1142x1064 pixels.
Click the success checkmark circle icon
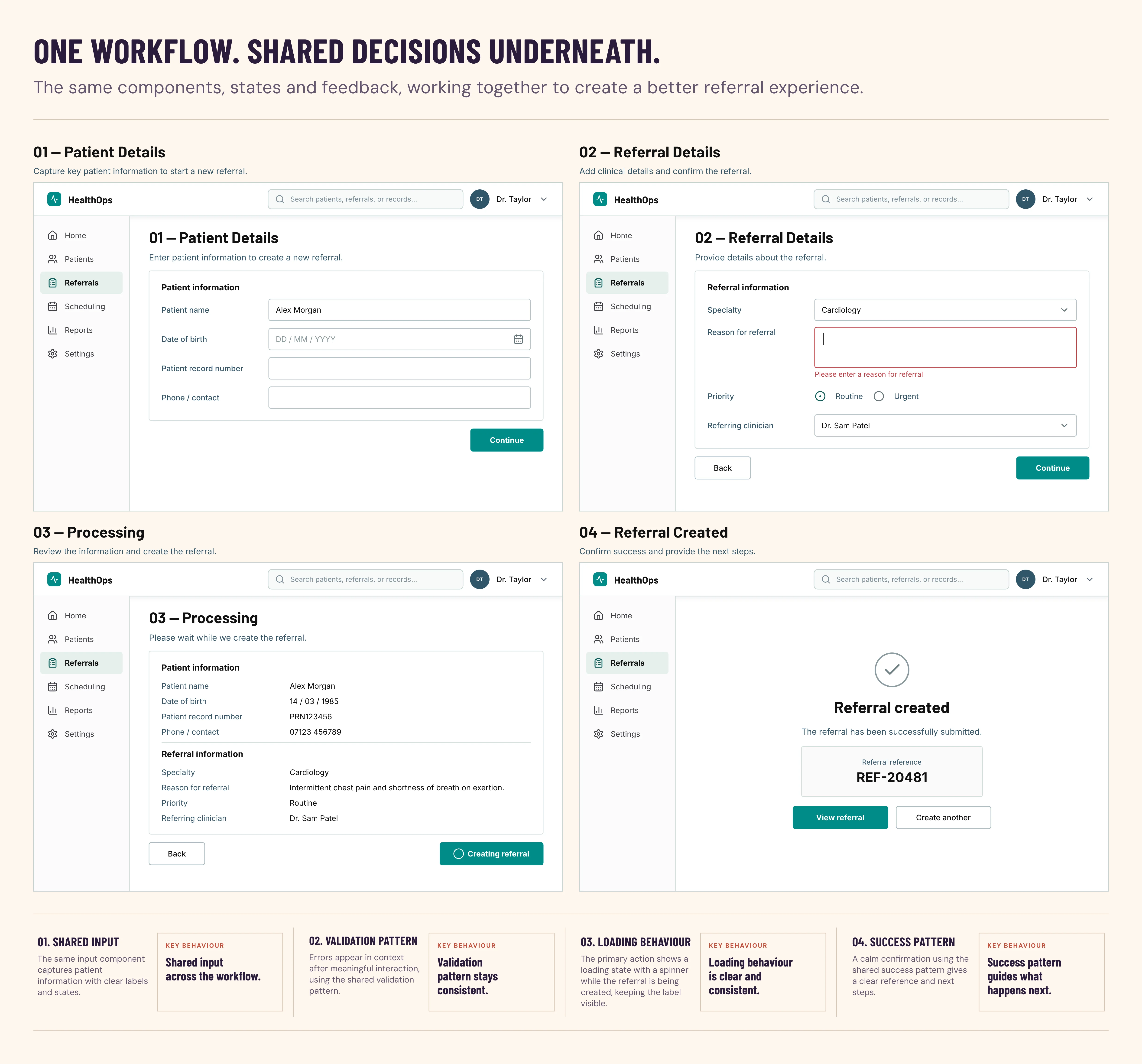[892, 670]
